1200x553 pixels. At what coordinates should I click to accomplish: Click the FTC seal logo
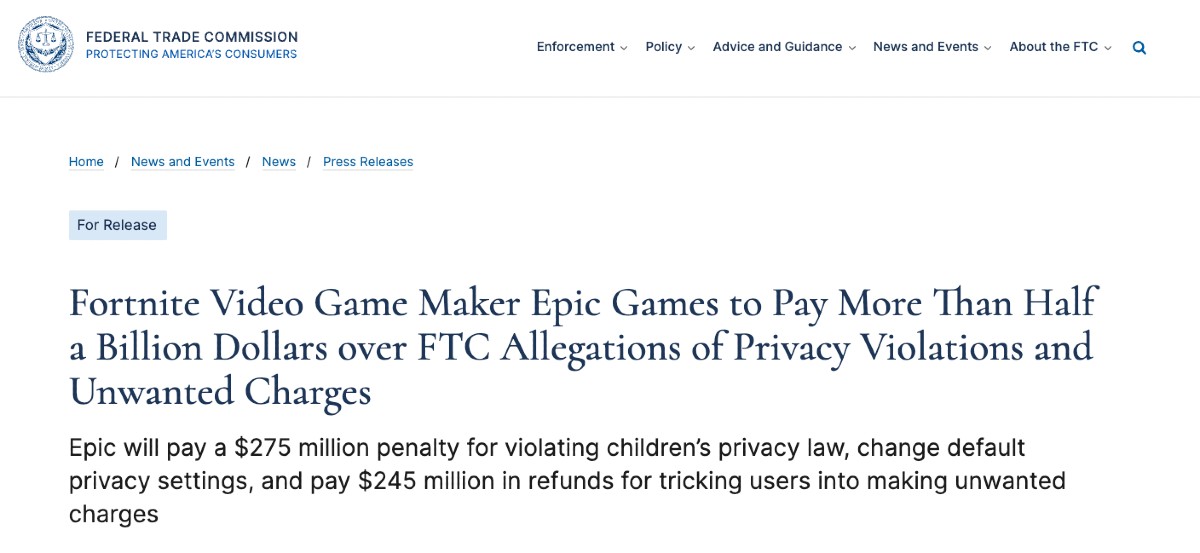46,44
